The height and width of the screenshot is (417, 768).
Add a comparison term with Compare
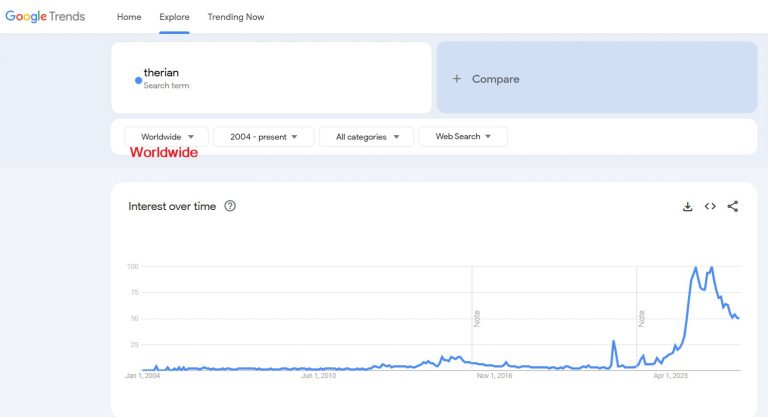pos(495,79)
